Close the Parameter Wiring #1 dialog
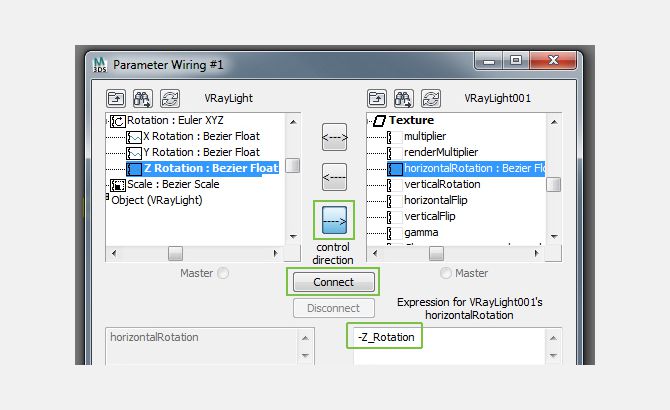Viewport: 670px width, 410px height. (553, 60)
